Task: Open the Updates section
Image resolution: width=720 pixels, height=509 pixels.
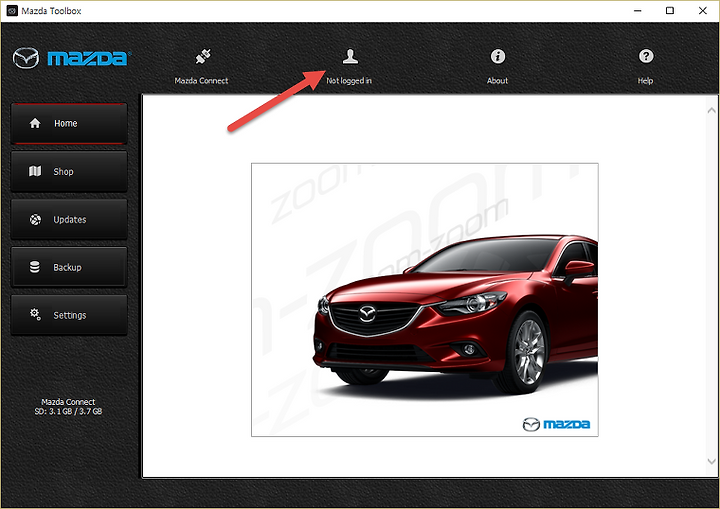Action: click(69, 220)
